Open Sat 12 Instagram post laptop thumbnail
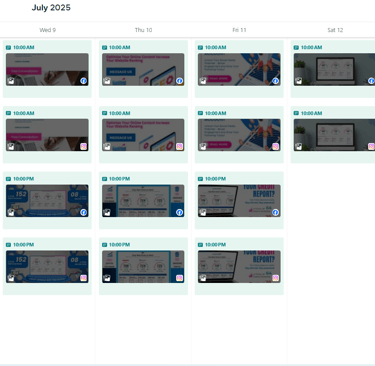 [x=334, y=135]
